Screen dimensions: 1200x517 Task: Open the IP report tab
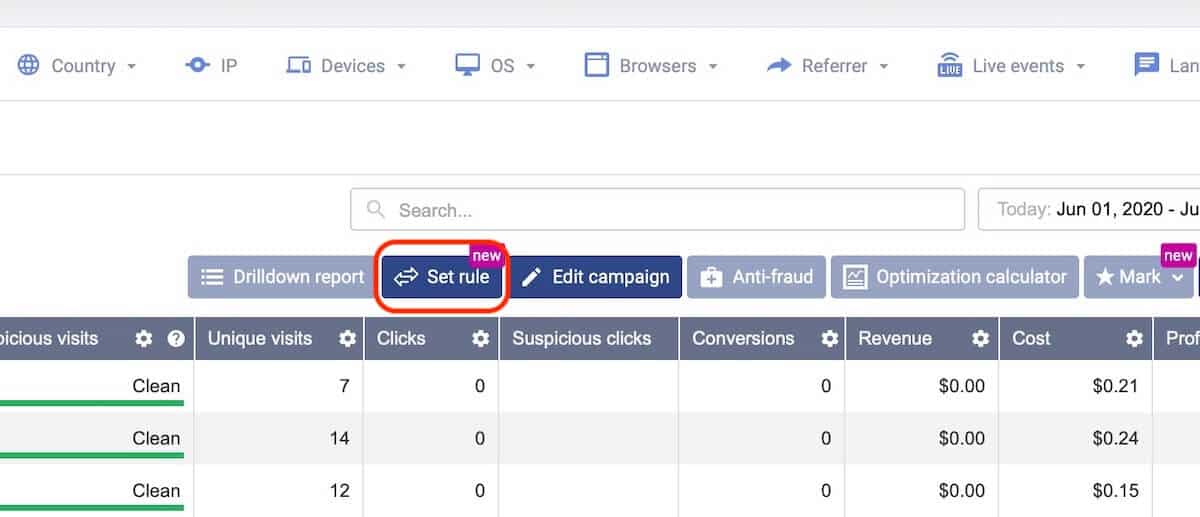point(212,66)
